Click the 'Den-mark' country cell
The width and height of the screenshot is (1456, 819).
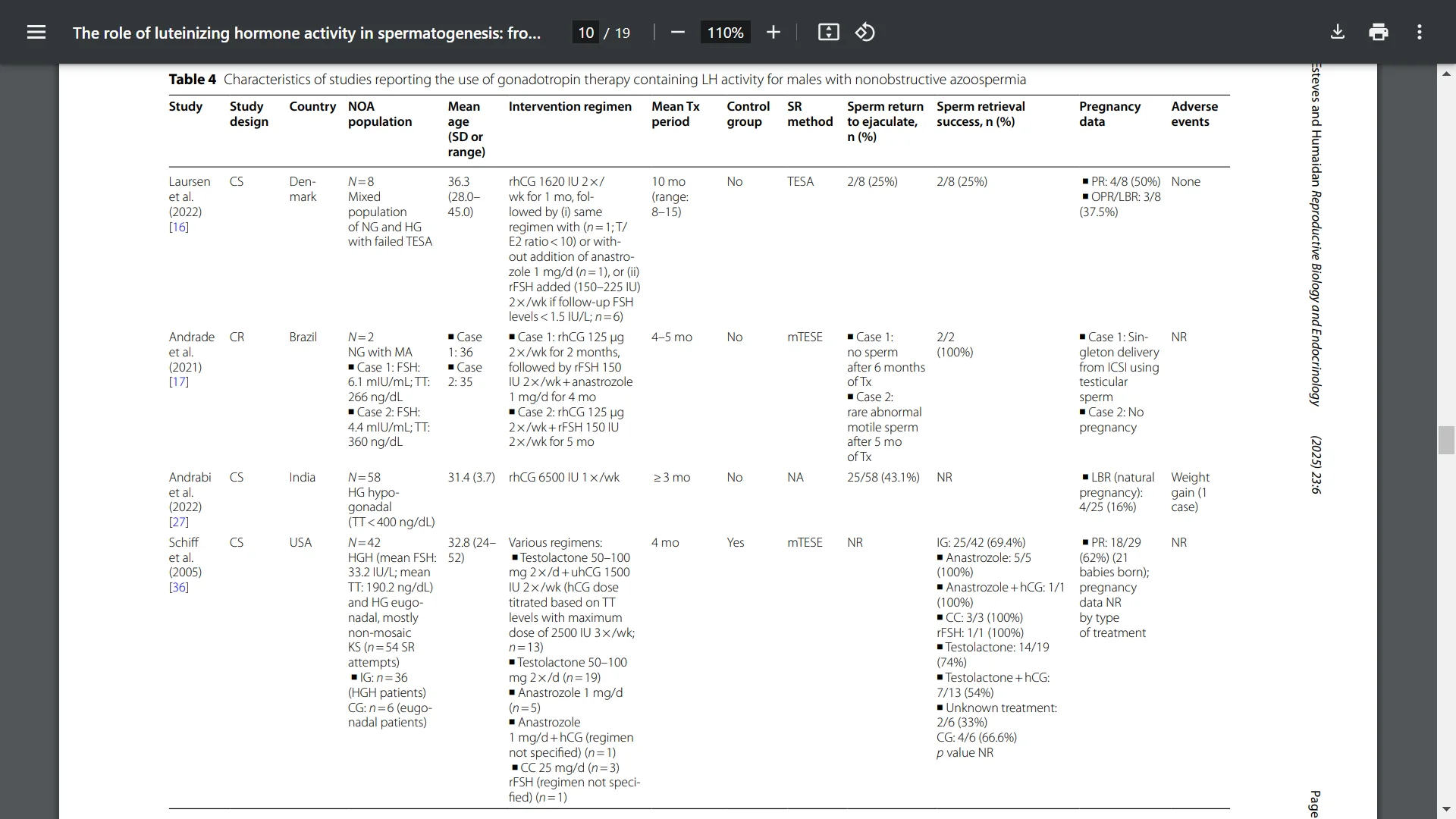click(x=303, y=189)
